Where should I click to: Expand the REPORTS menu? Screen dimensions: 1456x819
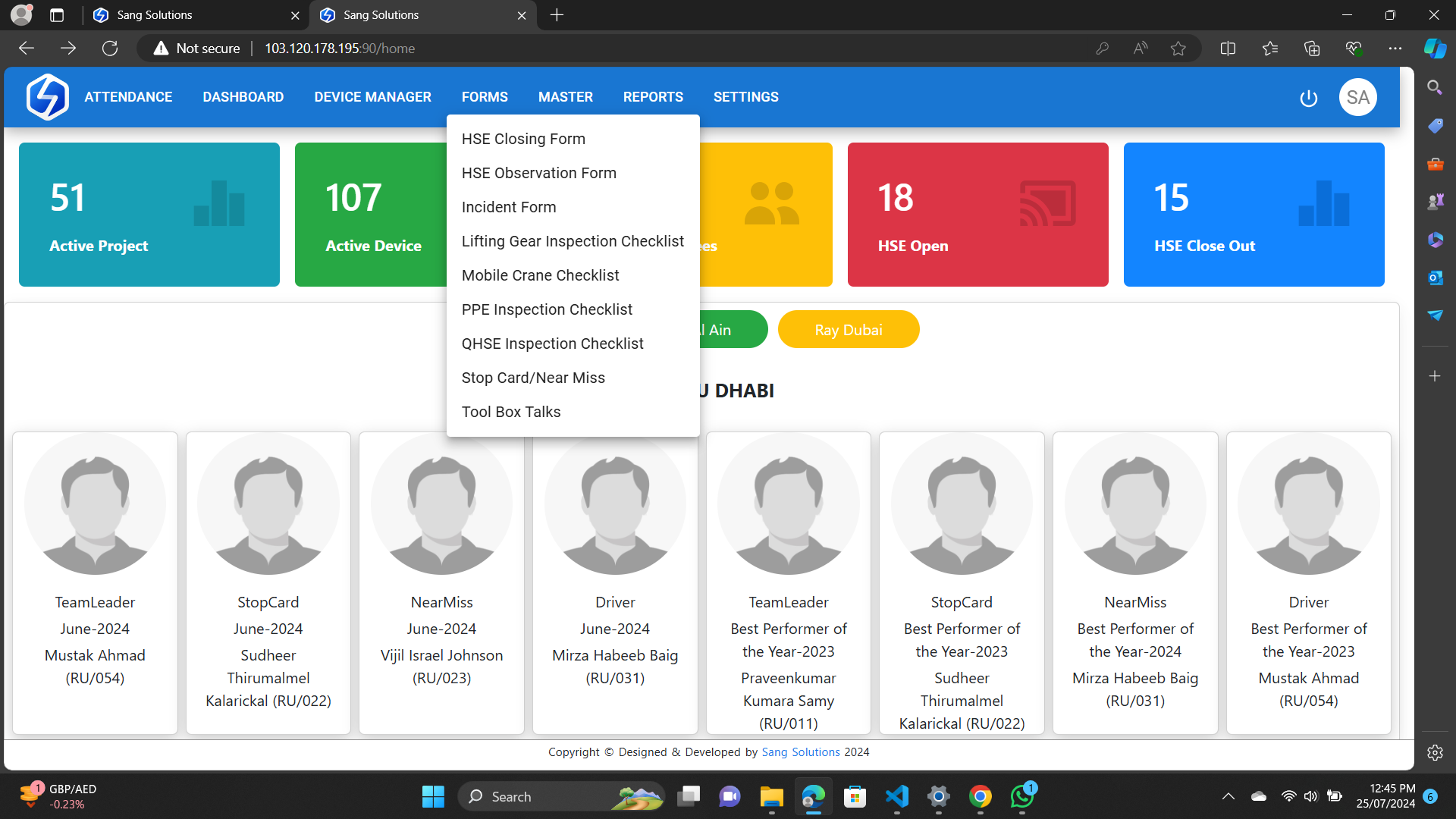[x=653, y=97]
